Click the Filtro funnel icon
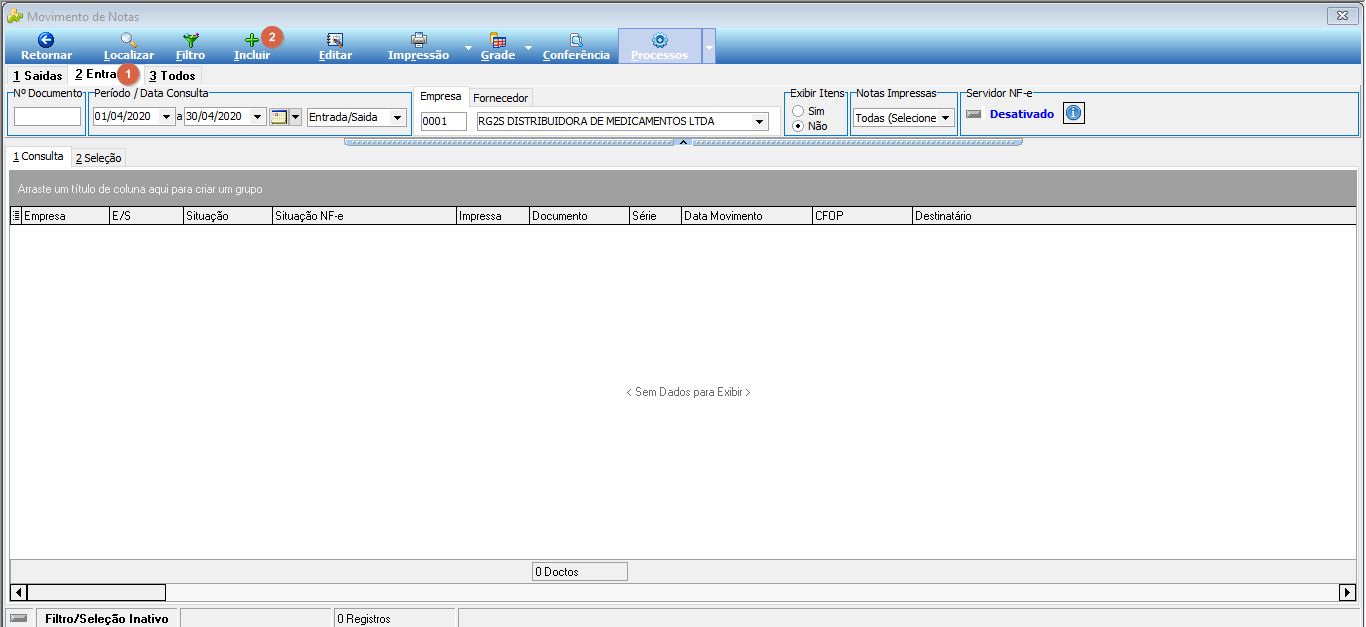 pyautogui.click(x=190, y=40)
